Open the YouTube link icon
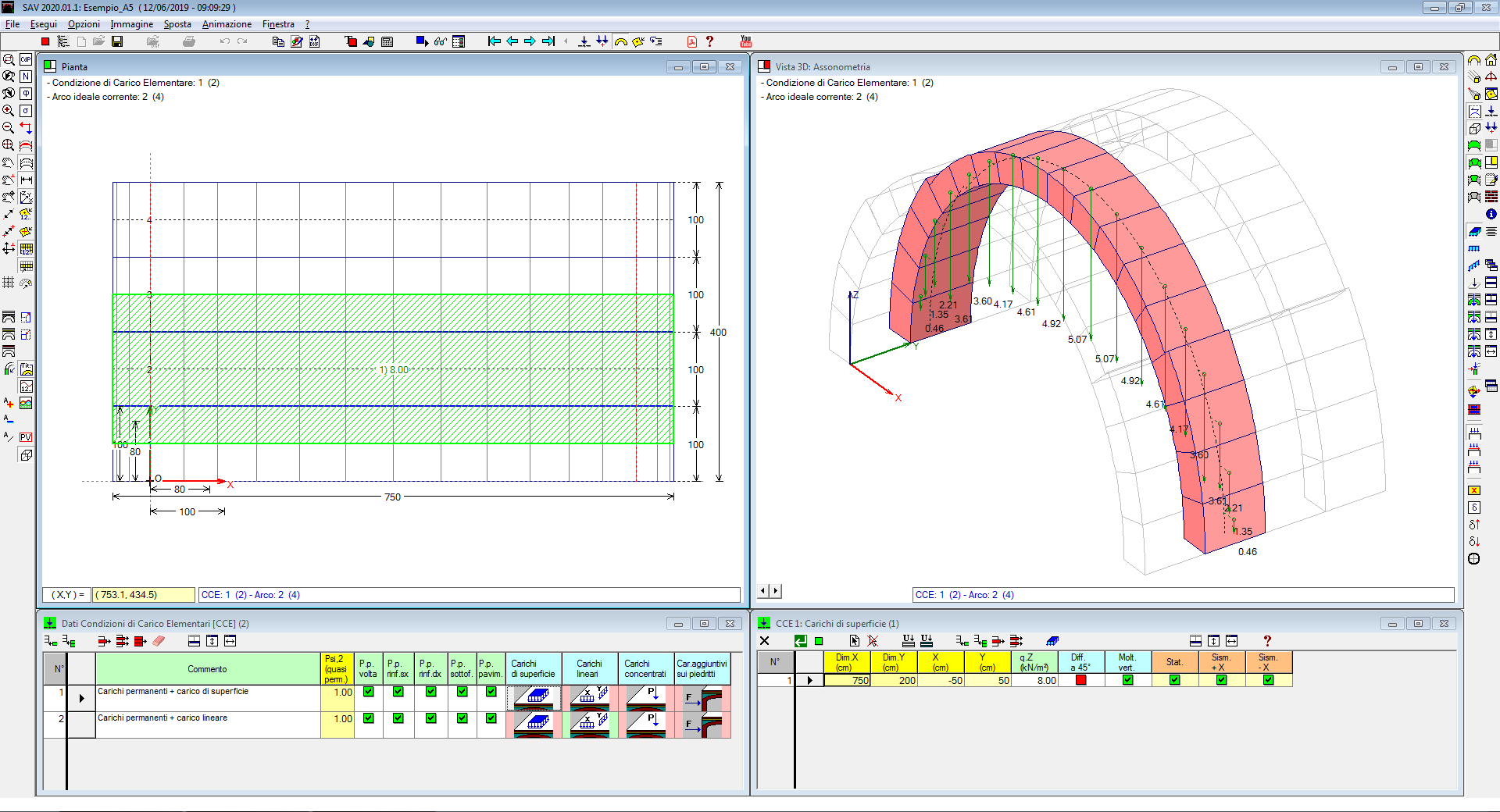Screen dimensions: 1500x812 pos(745,41)
